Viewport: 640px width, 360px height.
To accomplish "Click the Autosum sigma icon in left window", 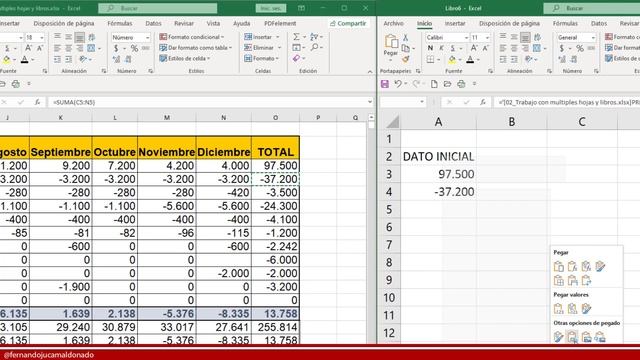I will click(296, 37).
